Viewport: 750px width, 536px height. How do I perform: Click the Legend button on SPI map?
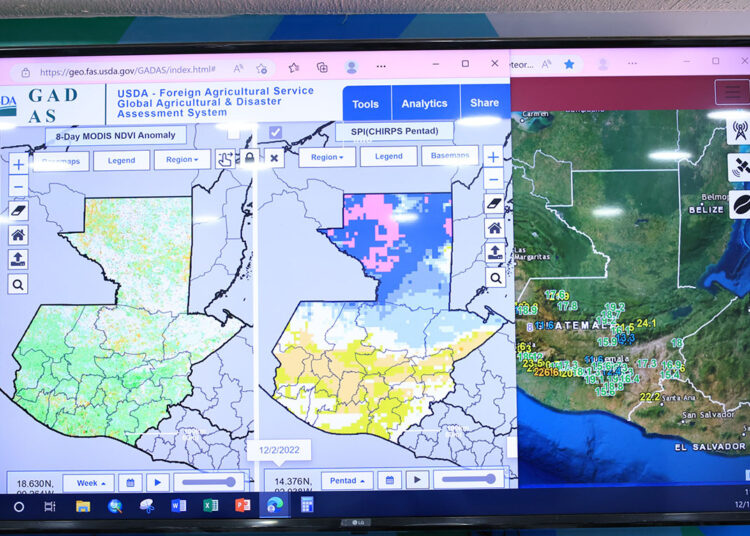(388, 157)
